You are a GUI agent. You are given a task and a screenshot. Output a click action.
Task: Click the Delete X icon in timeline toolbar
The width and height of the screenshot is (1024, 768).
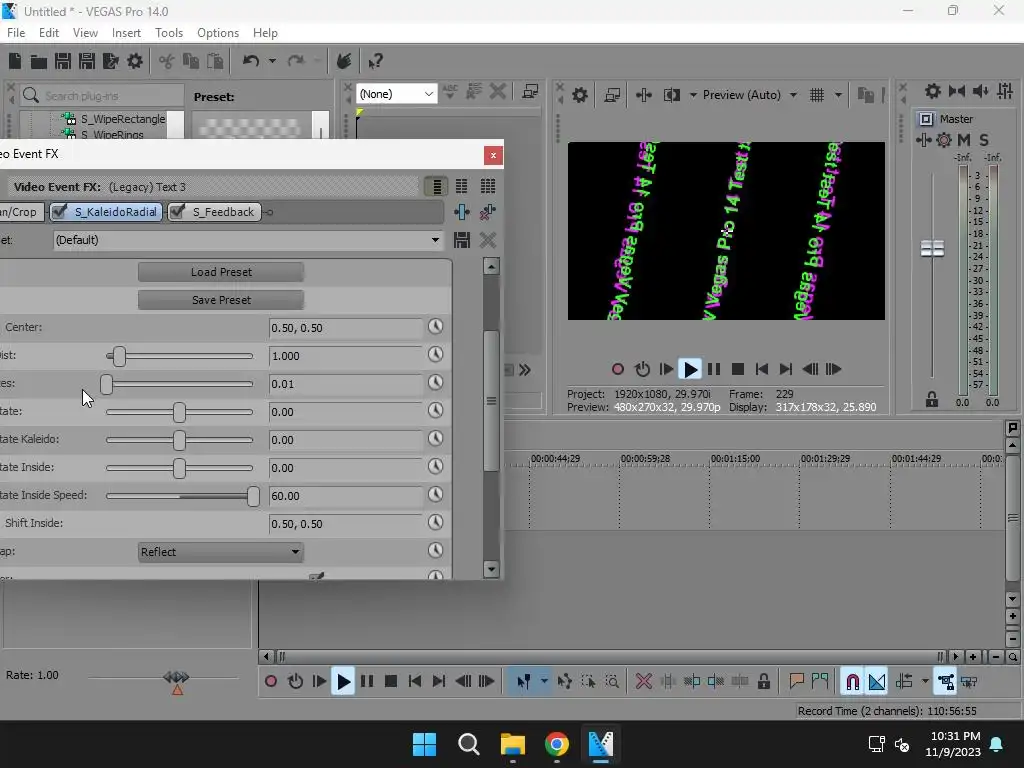pos(643,682)
